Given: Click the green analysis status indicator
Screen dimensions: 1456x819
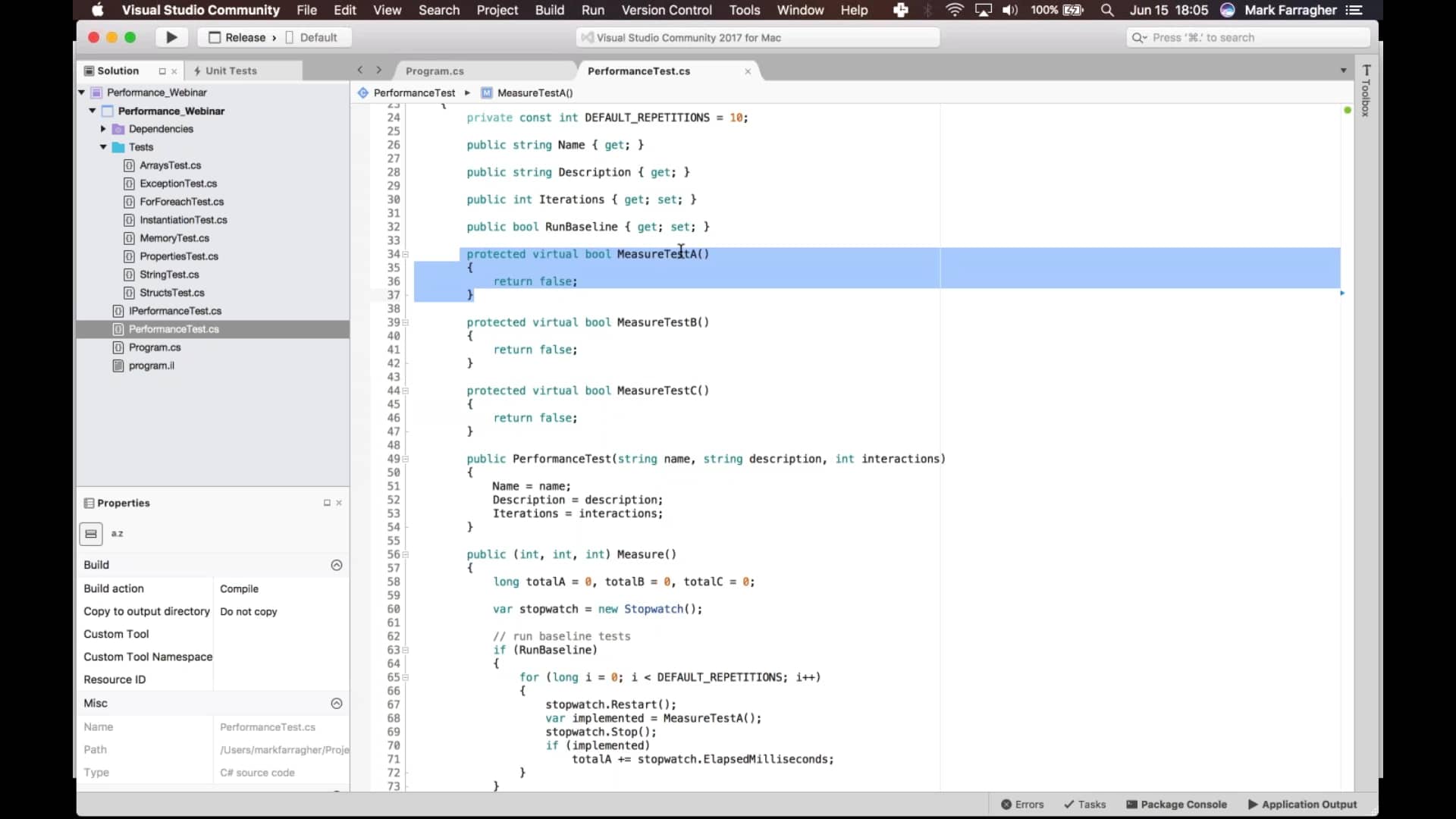Looking at the screenshot, I should pos(1348,111).
